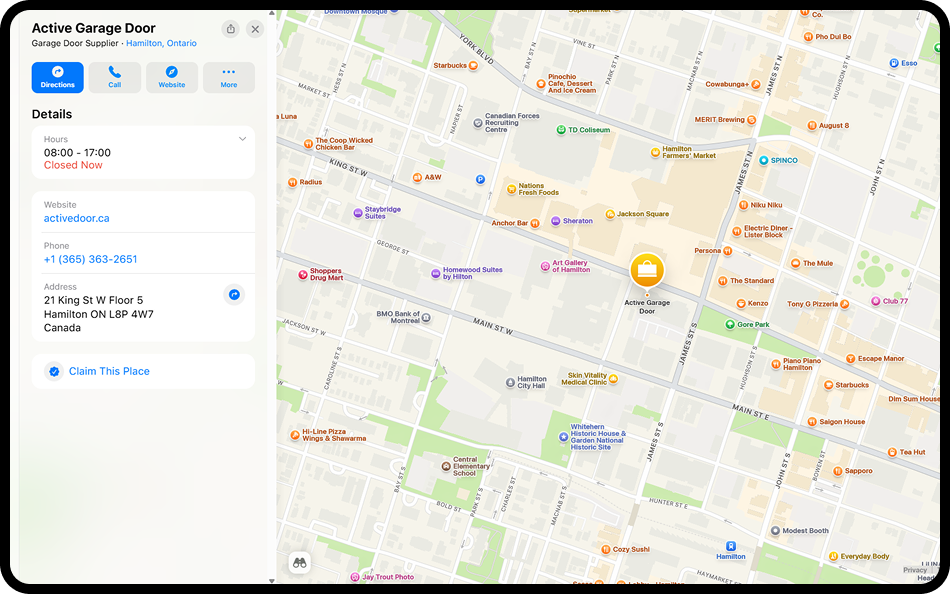The height and width of the screenshot is (594, 950).
Task: Select the Club 77 marker
Action: 875,301
